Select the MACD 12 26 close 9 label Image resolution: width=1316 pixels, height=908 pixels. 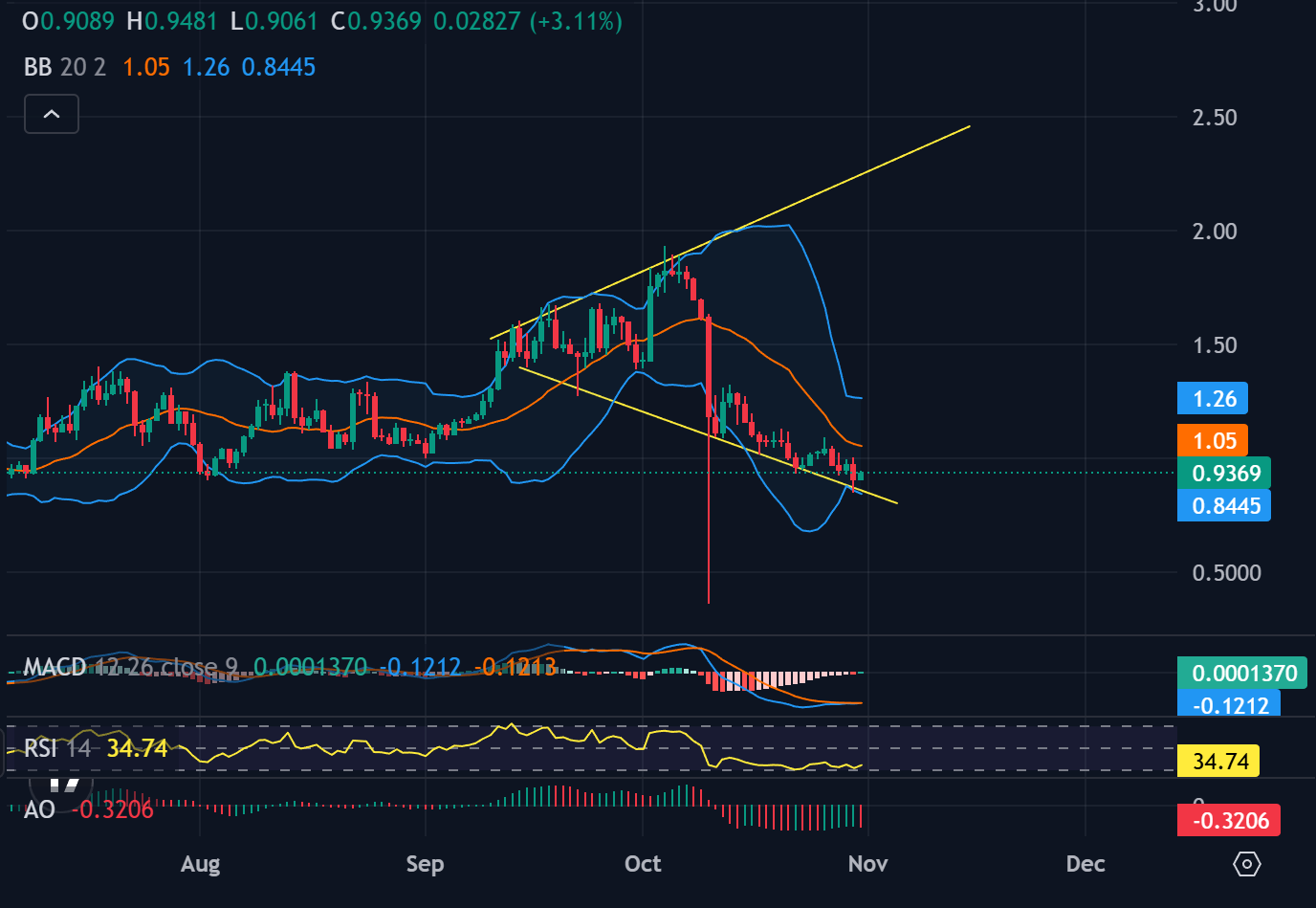point(130,667)
